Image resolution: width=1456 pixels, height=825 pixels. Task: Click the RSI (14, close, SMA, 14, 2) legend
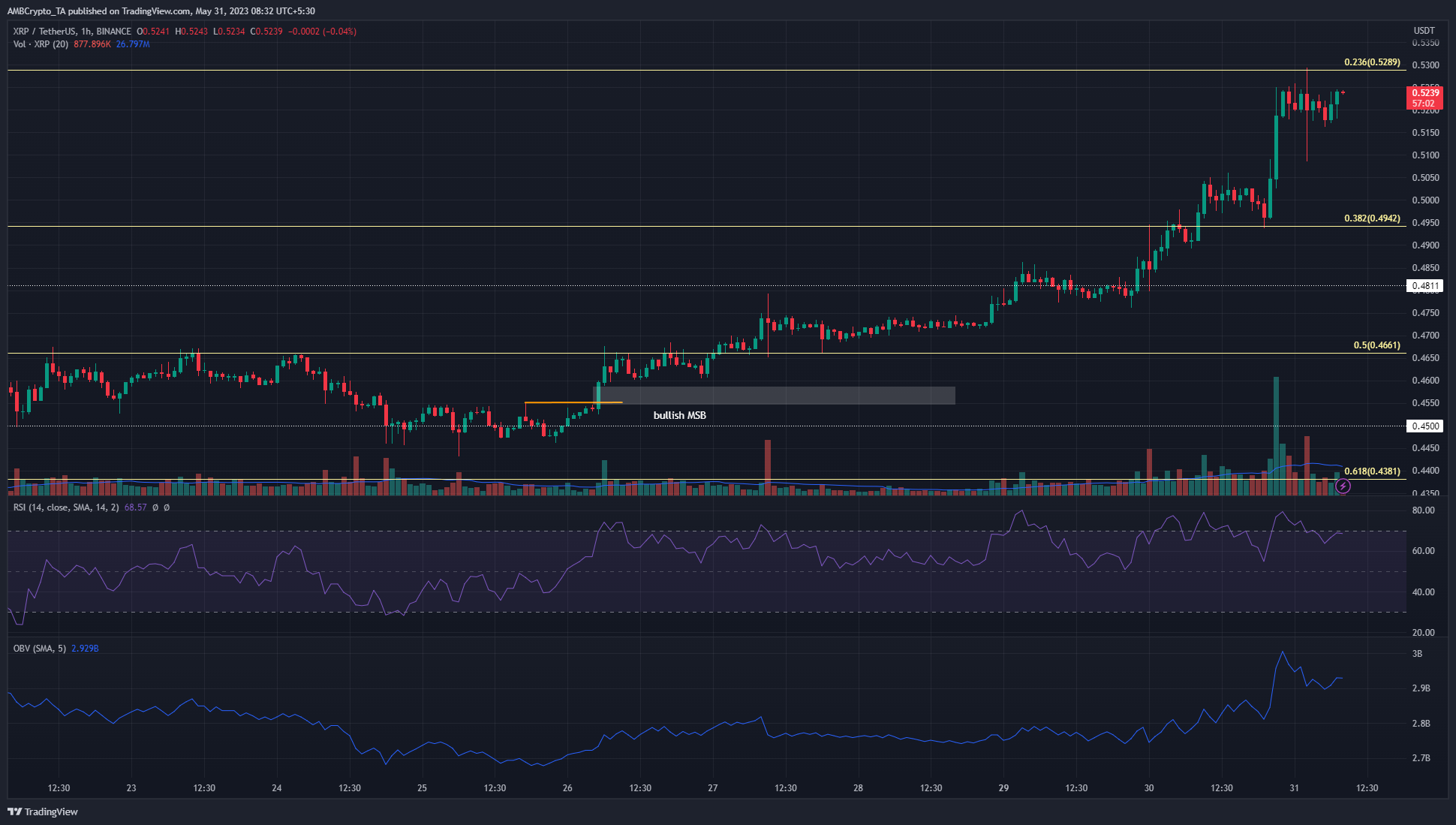(66, 507)
